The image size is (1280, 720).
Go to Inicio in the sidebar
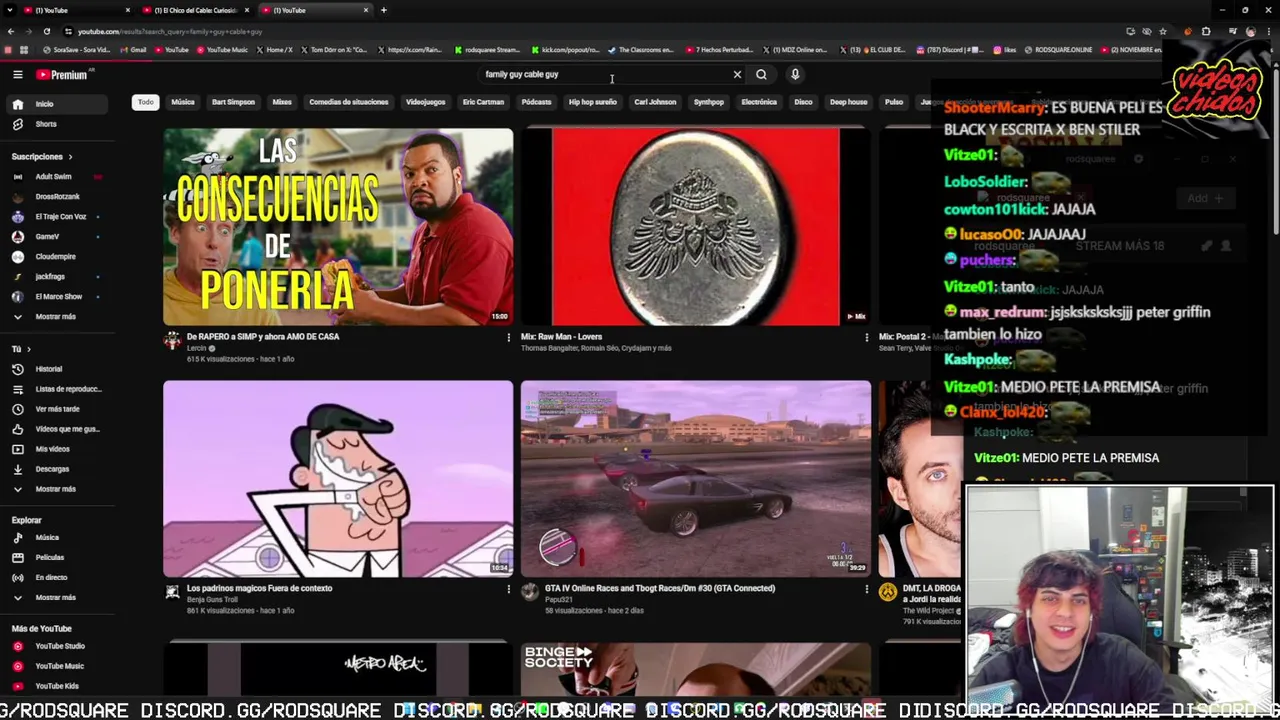point(58,104)
